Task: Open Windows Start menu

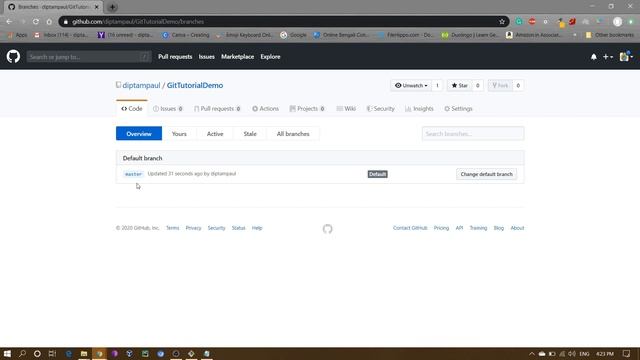Action: coord(7,353)
